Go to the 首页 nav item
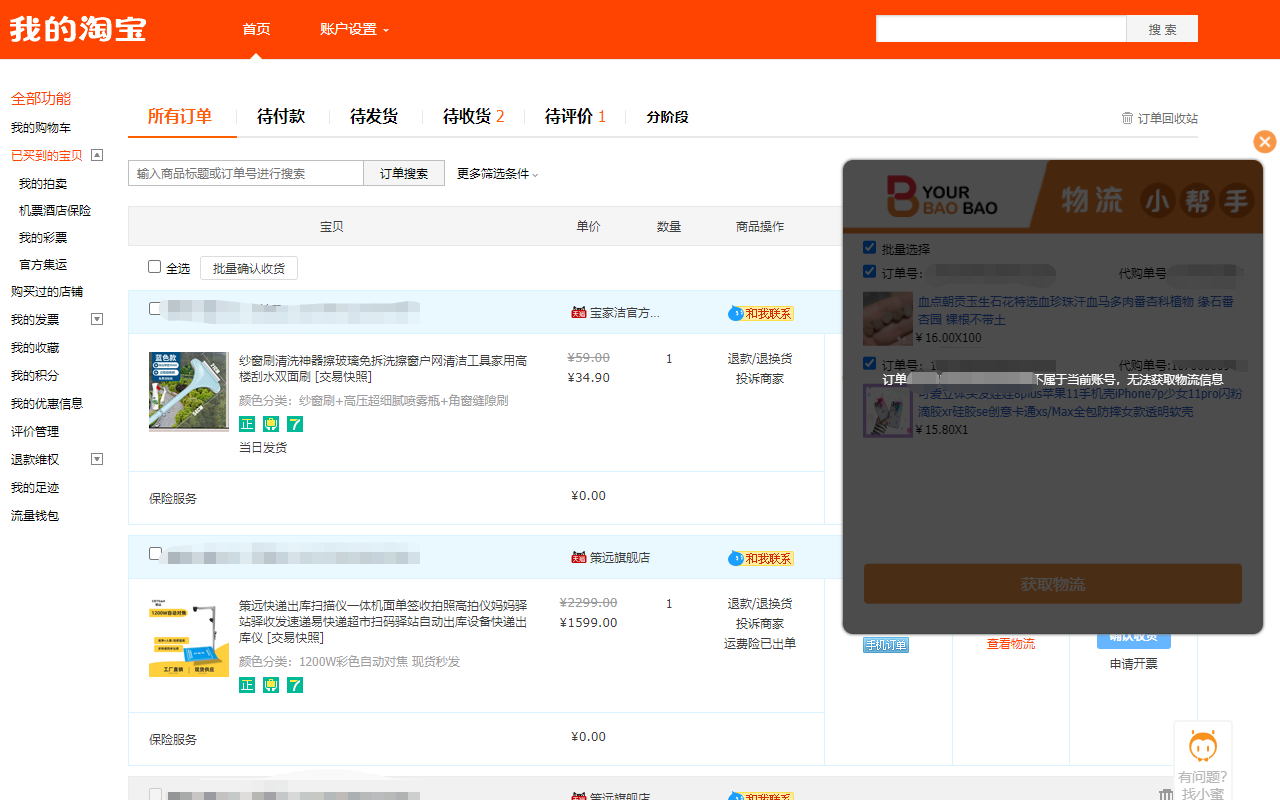 (x=256, y=29)
